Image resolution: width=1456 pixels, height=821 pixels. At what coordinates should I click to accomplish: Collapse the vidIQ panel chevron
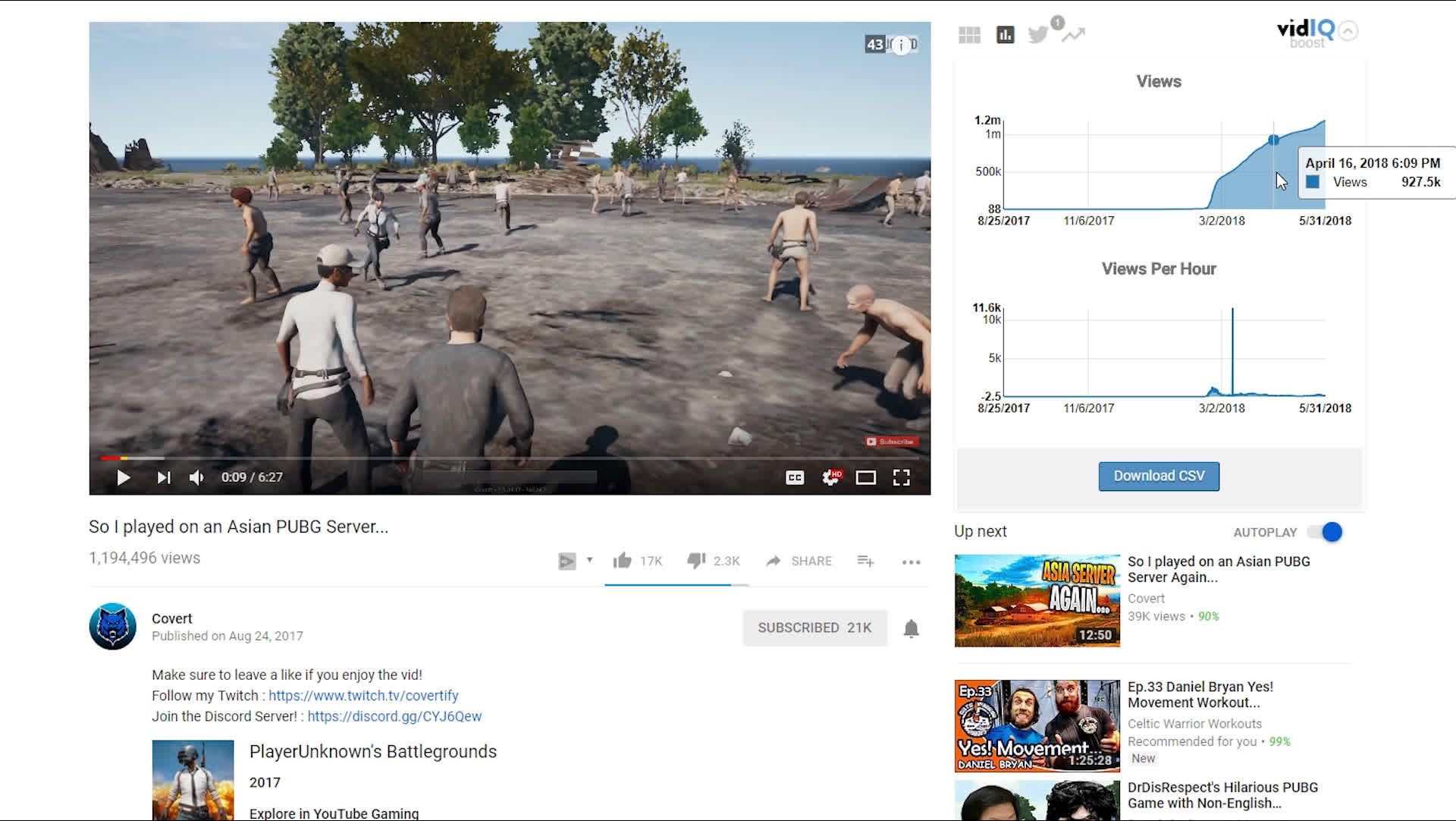pyautogui.click(x=1348, y=31)
